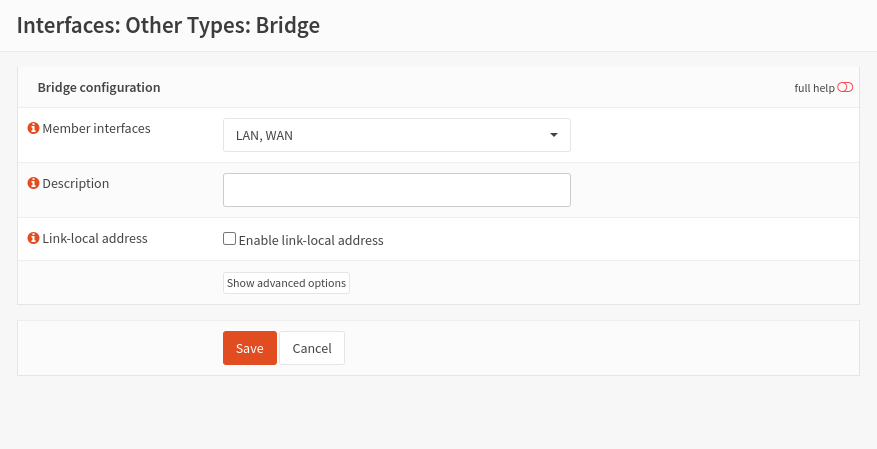The image size is (877, 449).
Task: Click the 'Description' field label
Action: coord(76,184)
